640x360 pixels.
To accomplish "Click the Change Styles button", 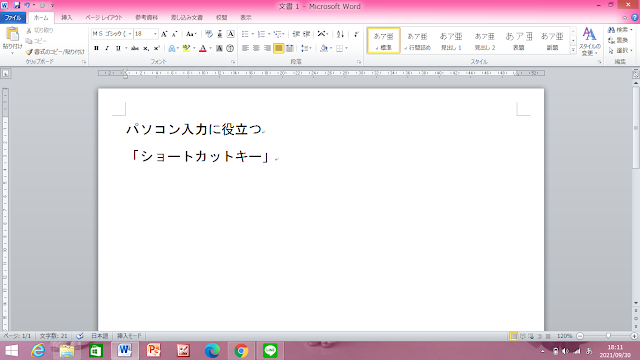I will (x=589, y=42).
